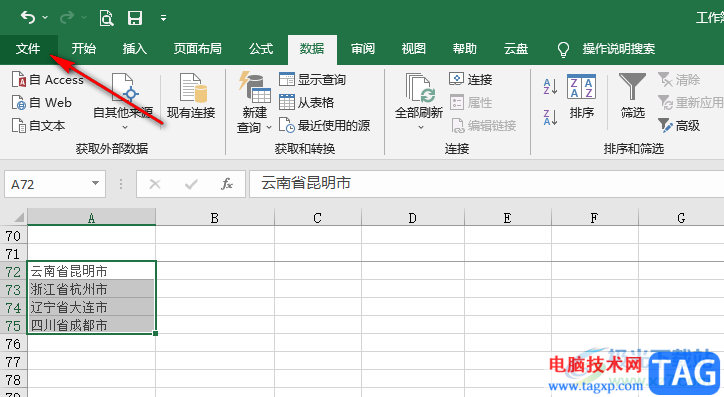724x397 pixels.
Task: Click cell containing 辽宁省大连市
Action: [x=91, y=307]
